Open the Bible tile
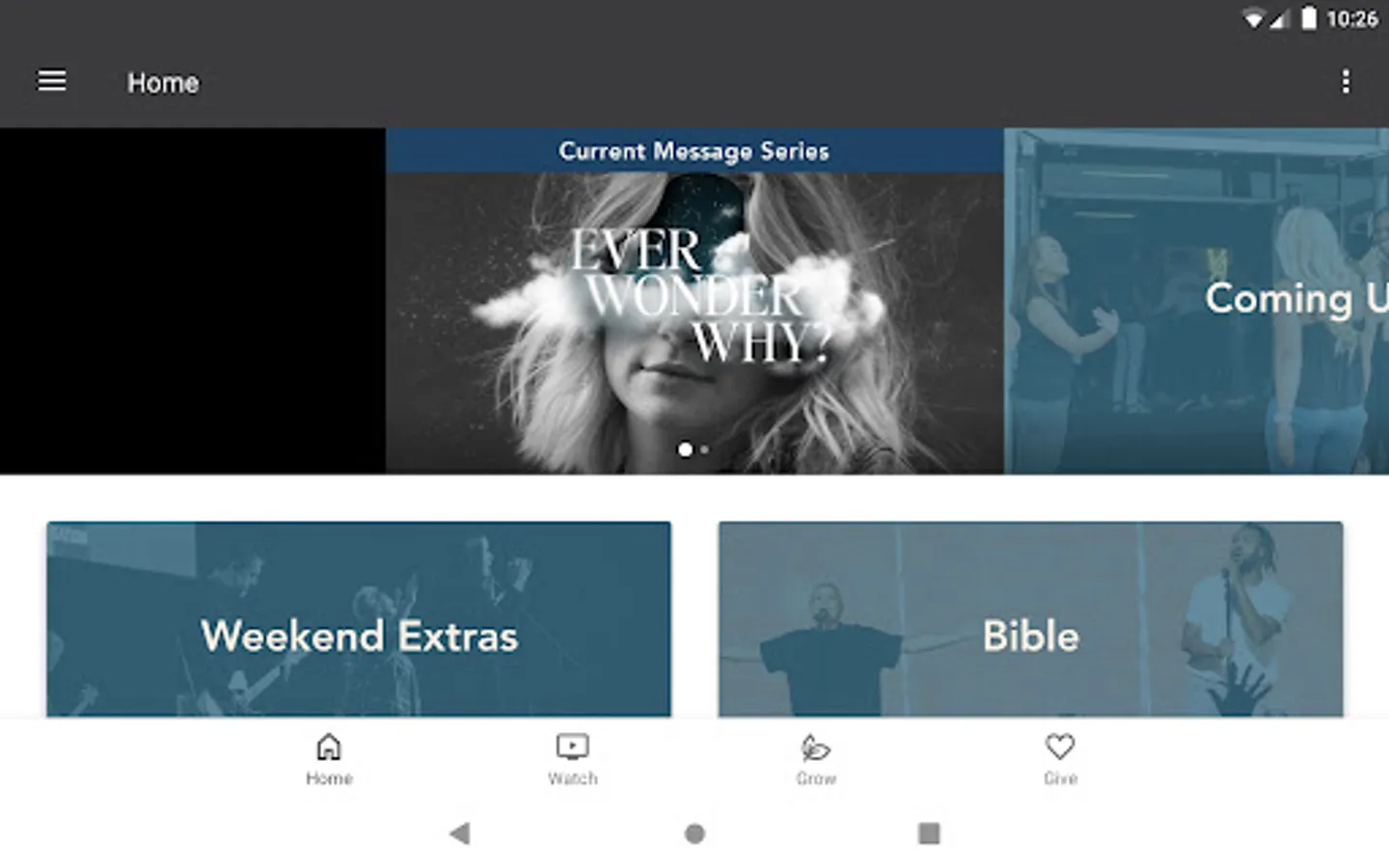 pos(1030,619)
